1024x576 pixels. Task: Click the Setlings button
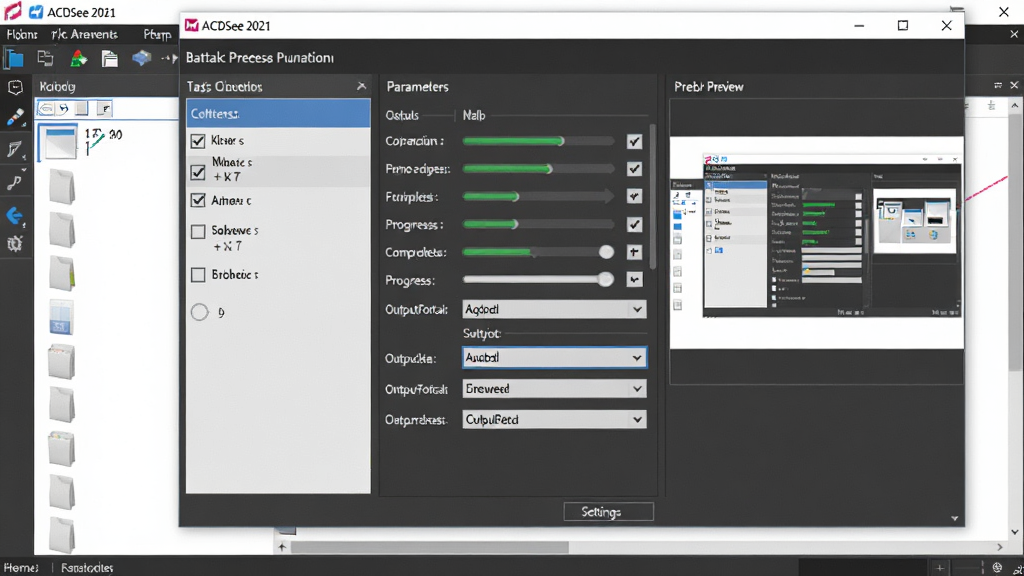[x=608, y=512]
